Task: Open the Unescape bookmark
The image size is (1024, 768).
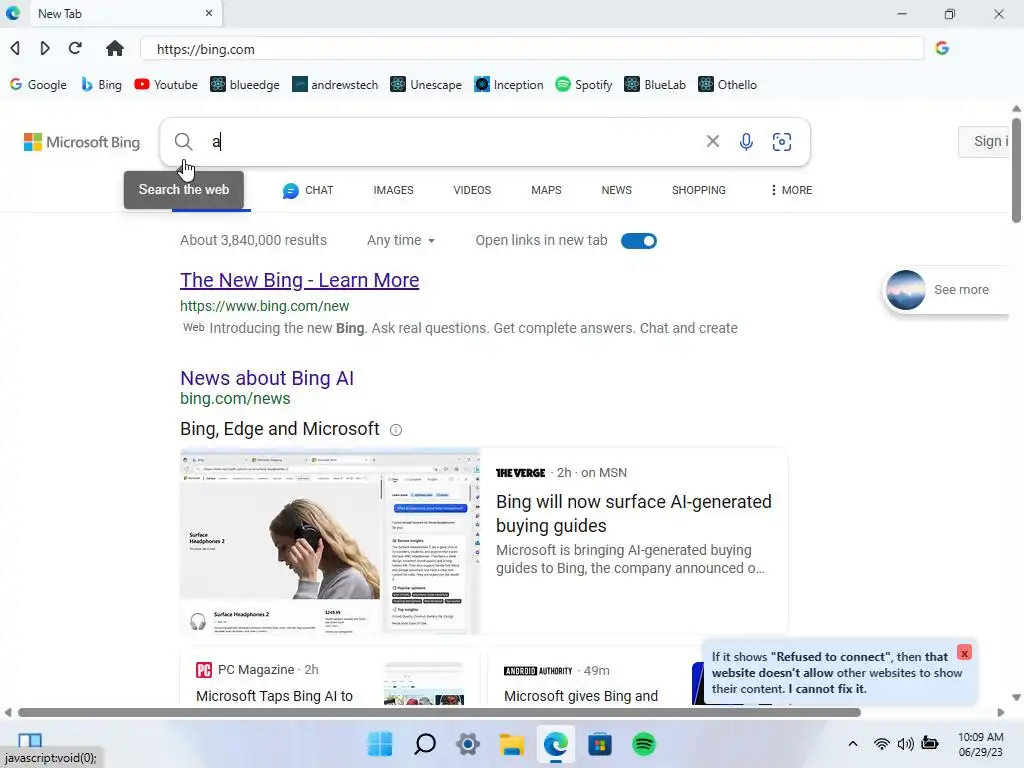Action: pyautogui.click(x=426, y=85)
